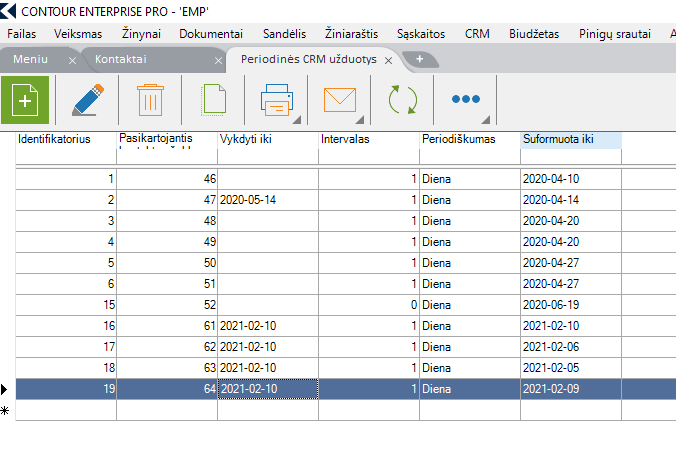Click the envelope email icon

340,101
